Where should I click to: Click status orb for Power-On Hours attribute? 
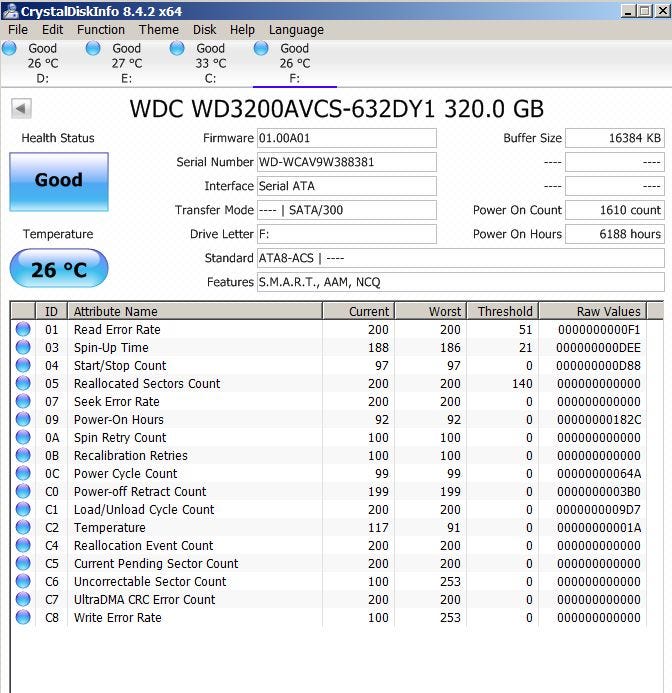click(x=23, y=419)
